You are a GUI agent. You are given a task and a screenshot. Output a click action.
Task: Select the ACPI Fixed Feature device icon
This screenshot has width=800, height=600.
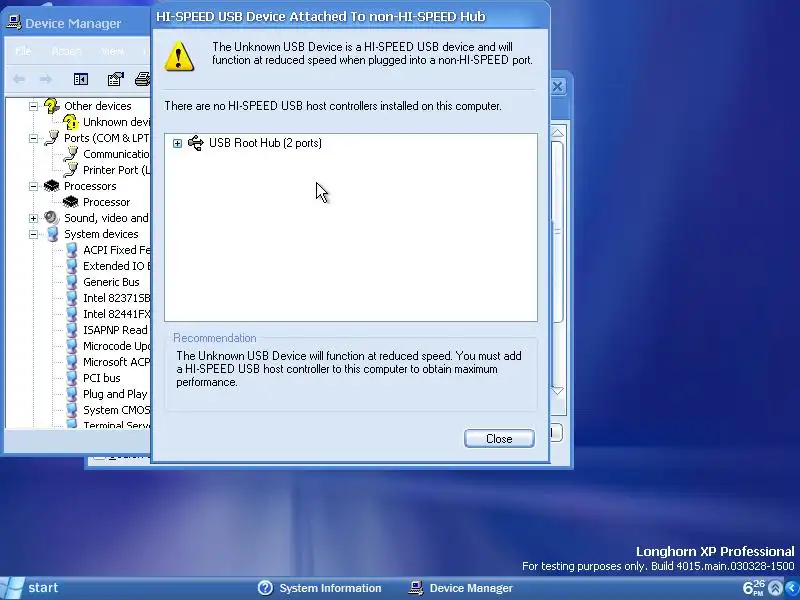tap(72, 250)
